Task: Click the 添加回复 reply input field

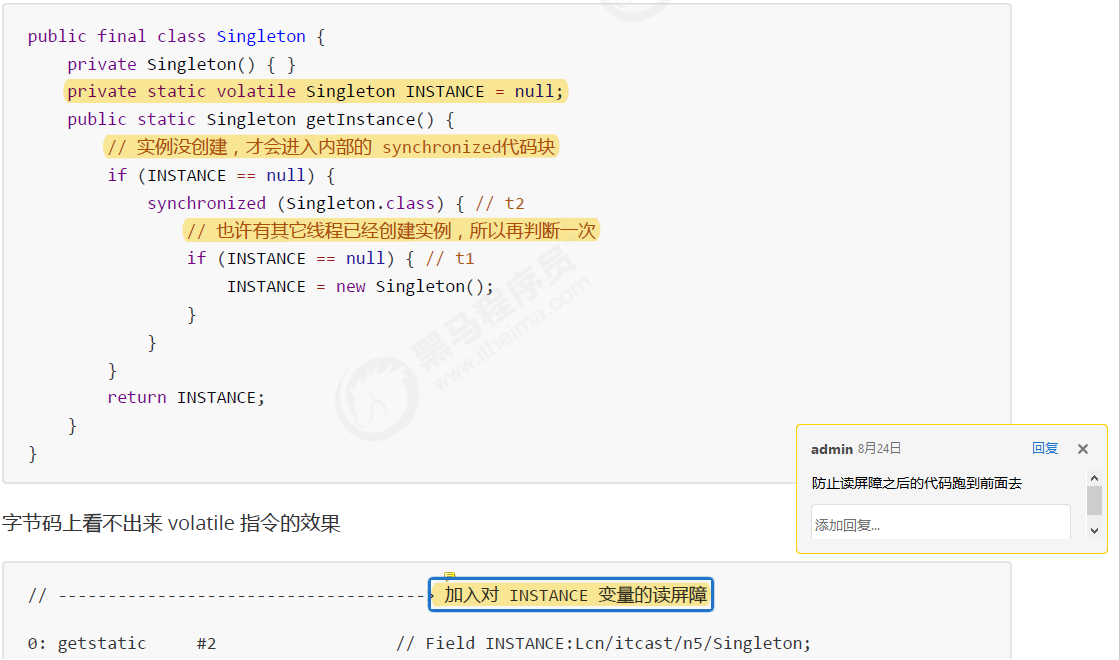Action: (x=940, y=524)
